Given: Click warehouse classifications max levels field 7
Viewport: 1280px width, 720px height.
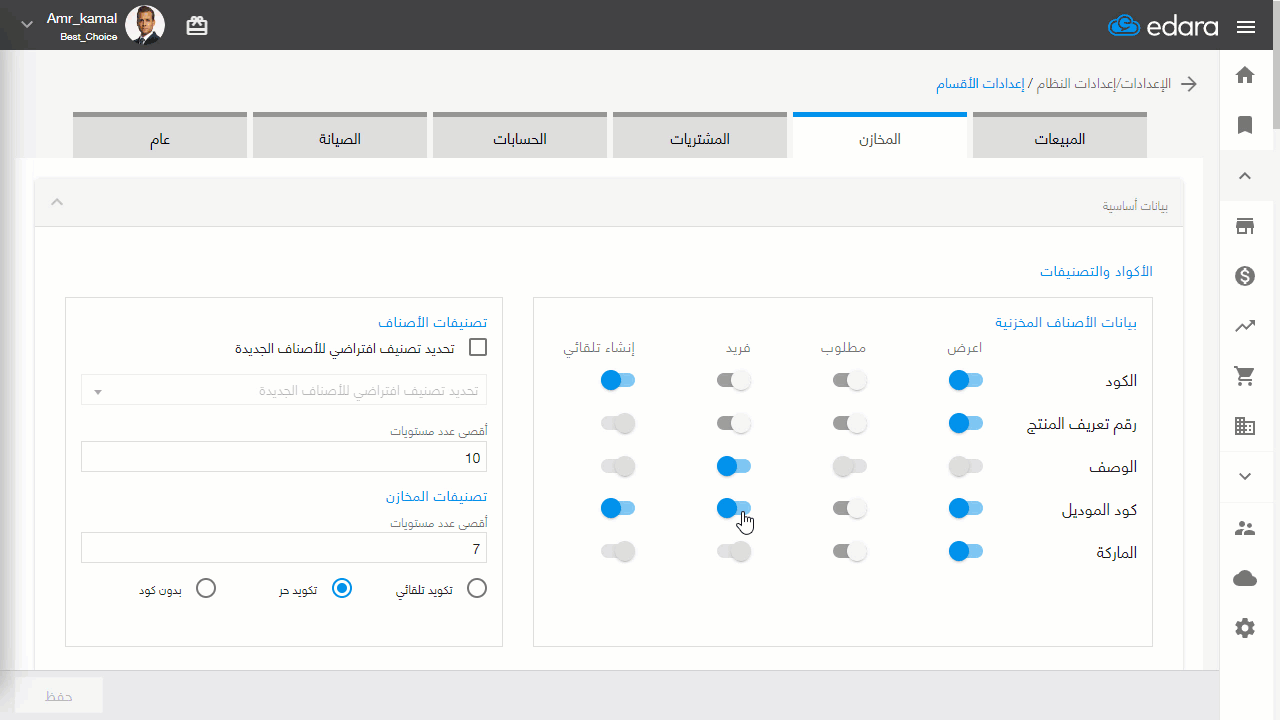Looking at the screenshot, I should tap(284, 547).
